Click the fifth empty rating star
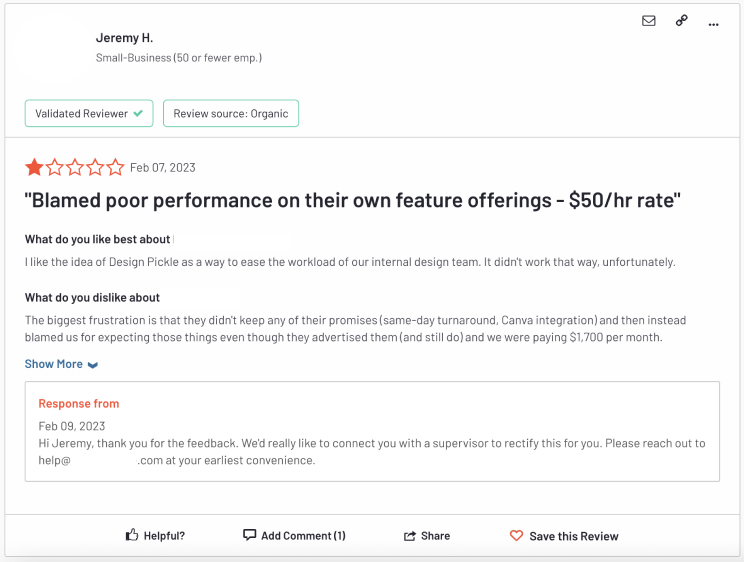Image resolution: width=744 pixels, height=562 pixels. click(x=115, y=168)
